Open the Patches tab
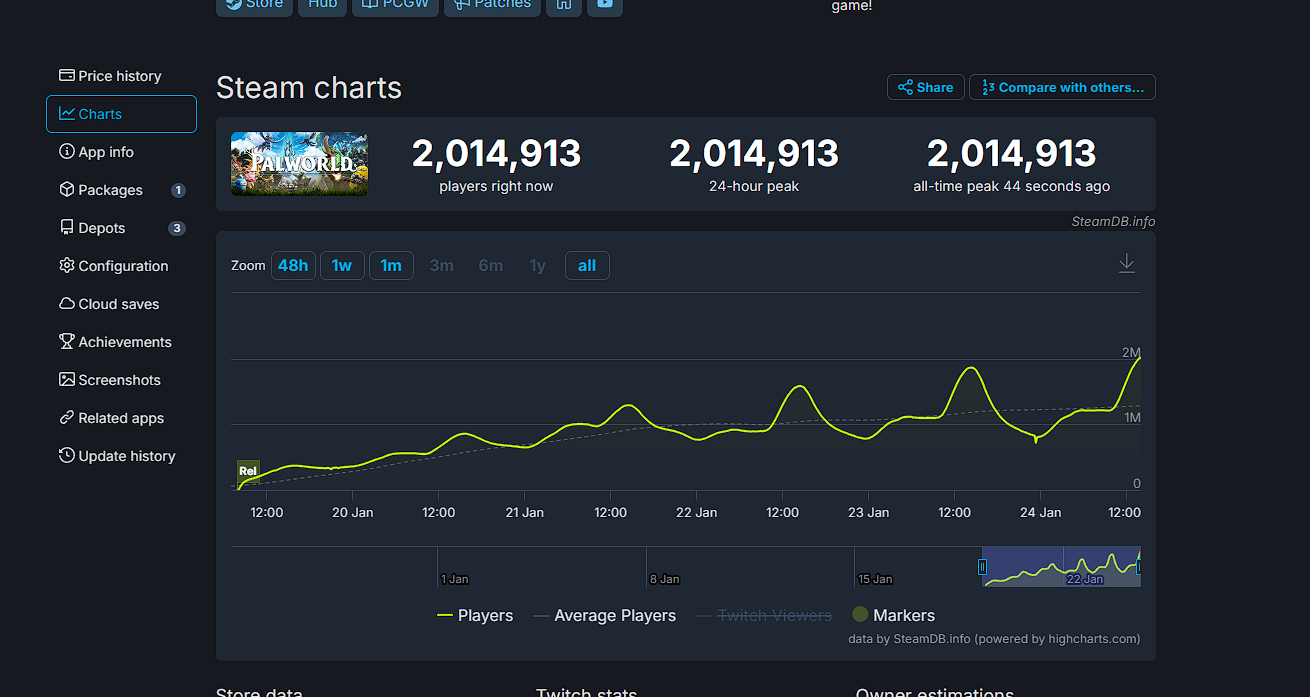 pos(492,5)
